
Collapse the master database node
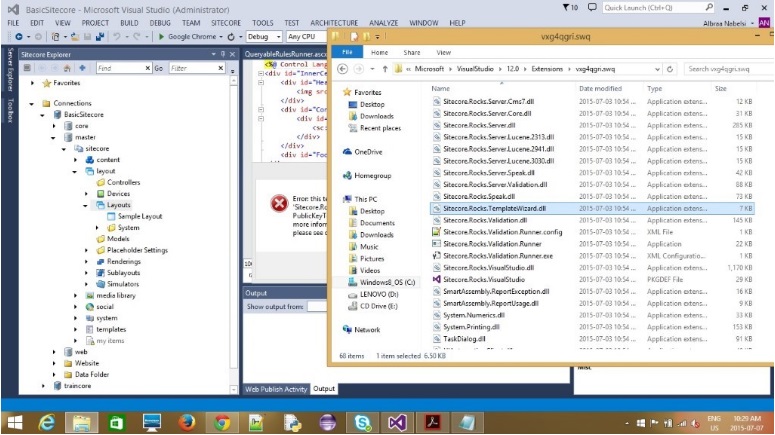[53, 137]
